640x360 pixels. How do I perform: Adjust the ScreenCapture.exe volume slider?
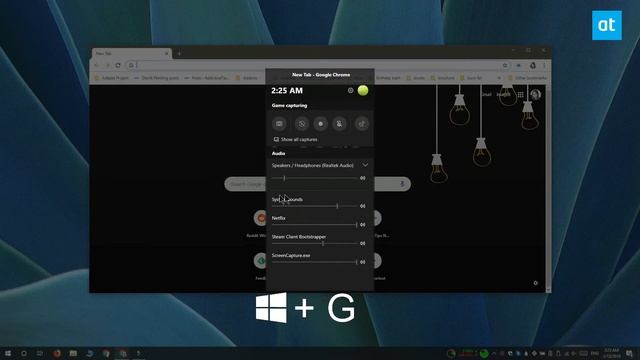314,262
